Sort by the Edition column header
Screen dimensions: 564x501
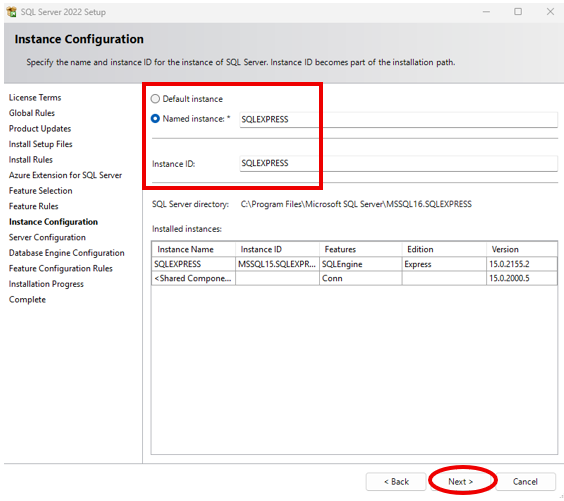coord(444,249)
